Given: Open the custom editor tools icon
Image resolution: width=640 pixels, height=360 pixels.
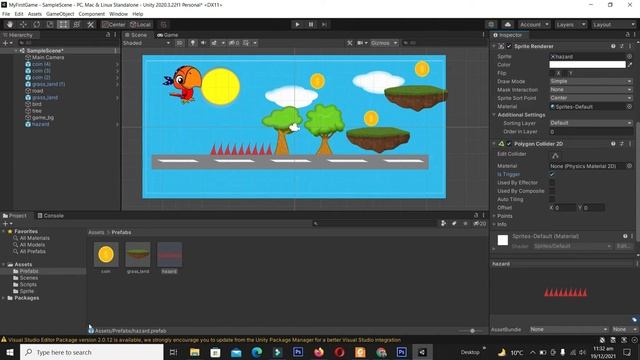Looking at the screenshot, I should (x=91, y=24).
